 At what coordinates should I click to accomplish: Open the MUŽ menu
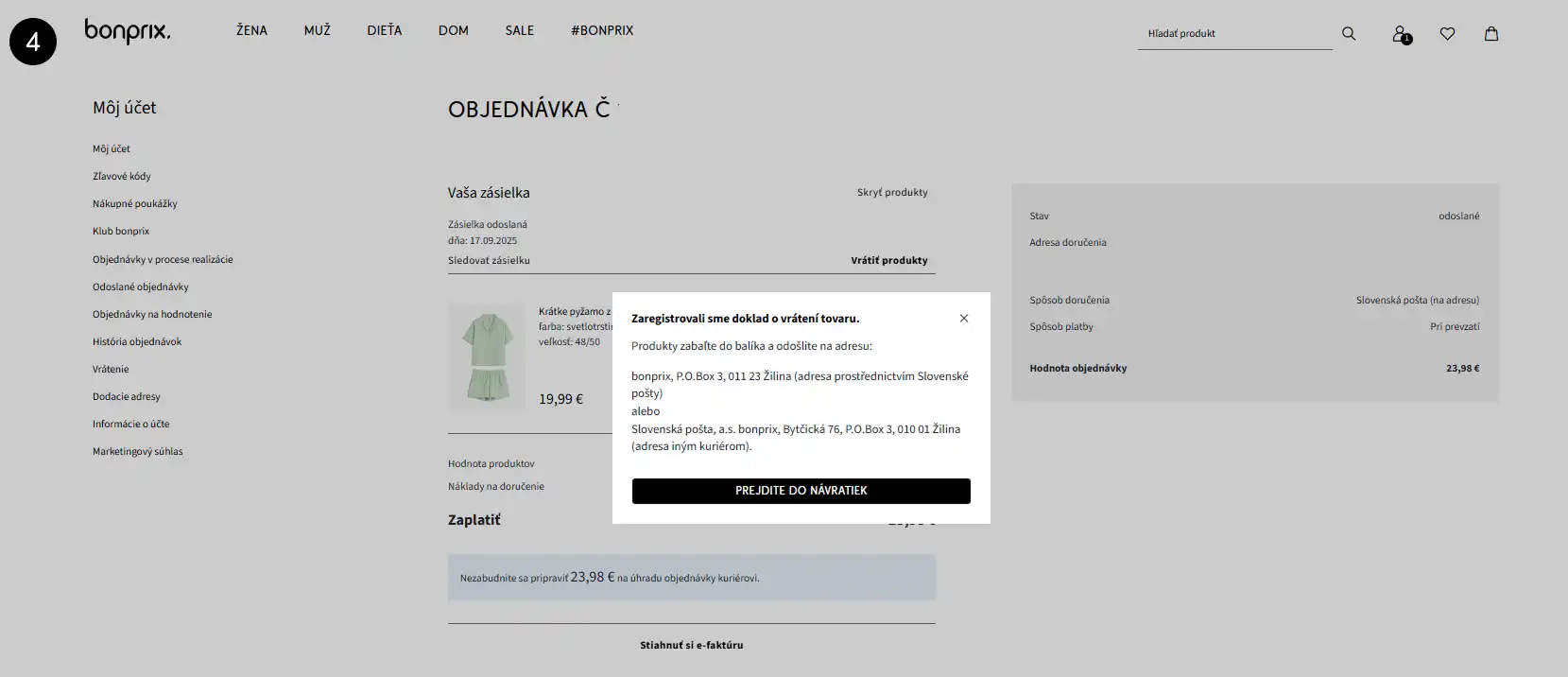pyautogui.click(x=318, y=30)
